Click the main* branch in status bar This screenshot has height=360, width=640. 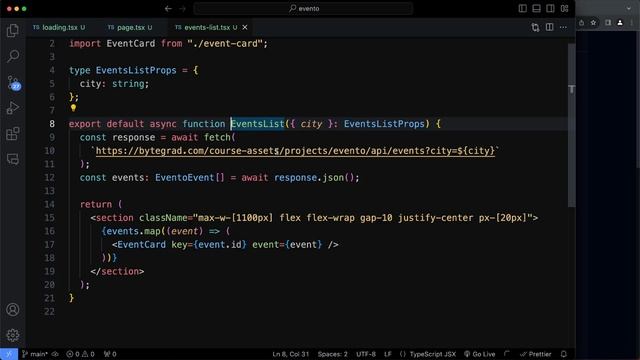click(x=35, y=354)
